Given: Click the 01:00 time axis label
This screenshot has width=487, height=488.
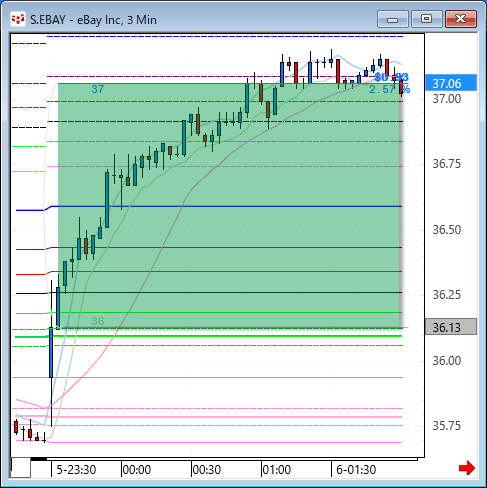Looking at the screenshot, I should 277,470.
